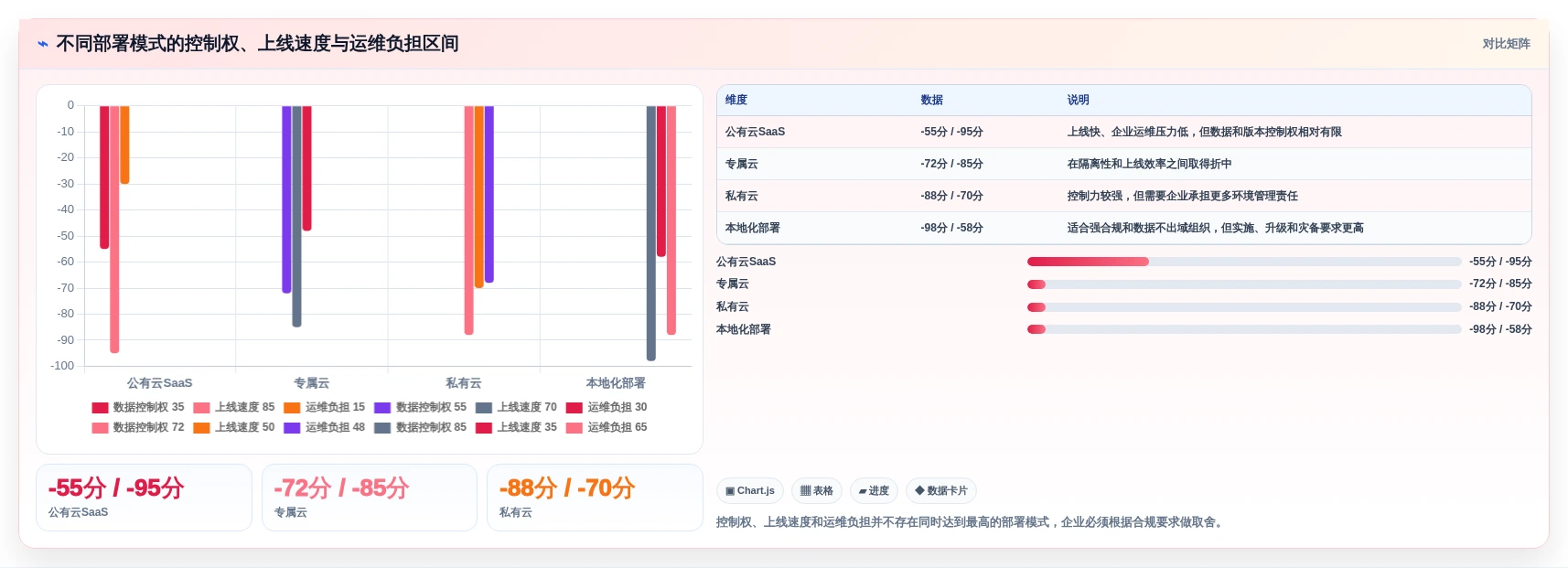Click the 专属云 x-axis label
The height and width of the screenshot is (568, 1568).
click(311, 383)
